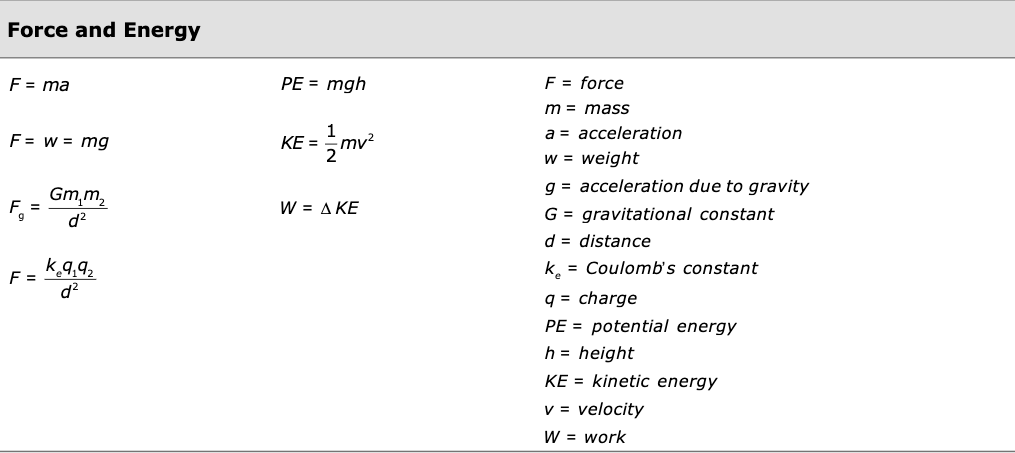Select the 'm = mass' definition
The image size is (1015, 453).
point(586,108)
